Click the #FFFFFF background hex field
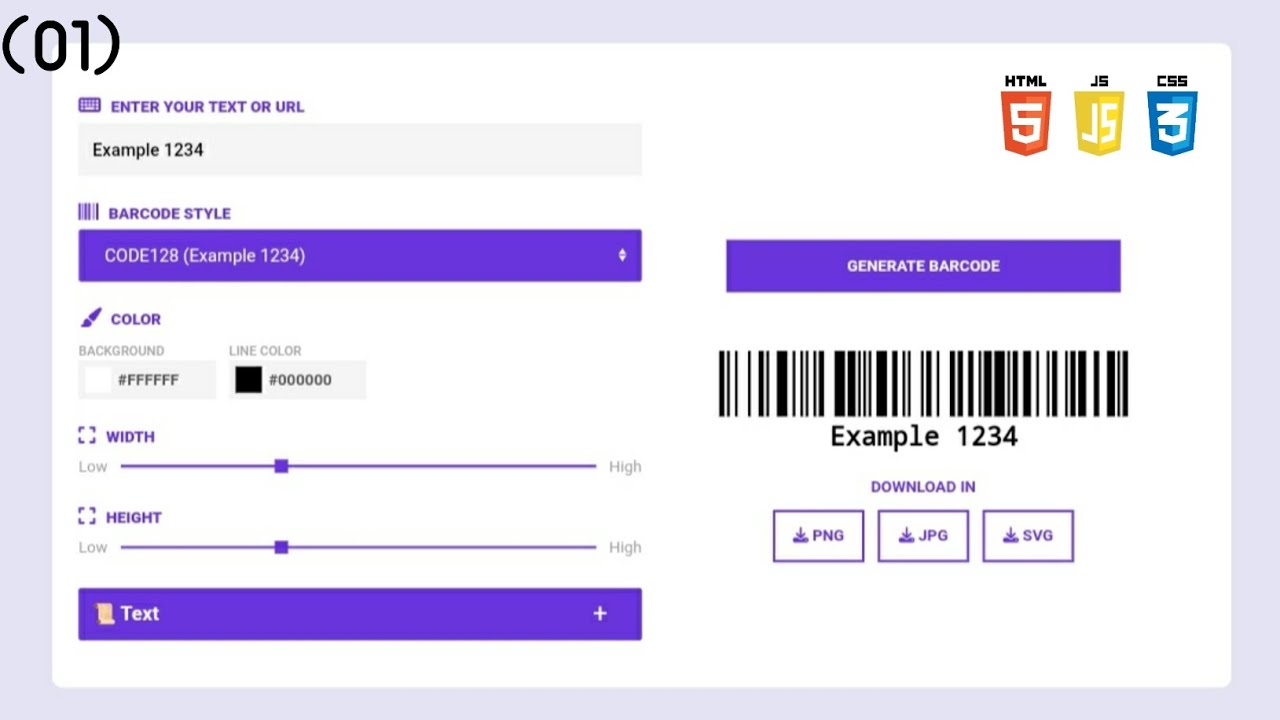 point(148,380)
